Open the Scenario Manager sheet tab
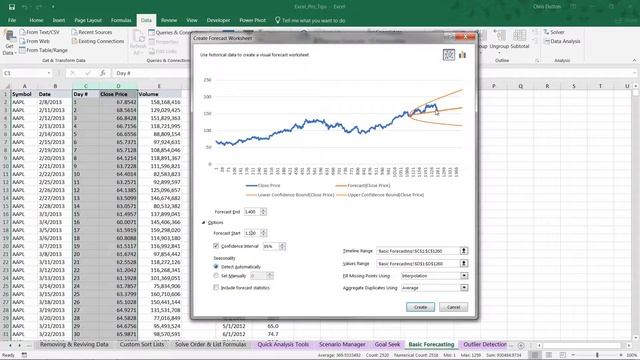 [342, 344]
